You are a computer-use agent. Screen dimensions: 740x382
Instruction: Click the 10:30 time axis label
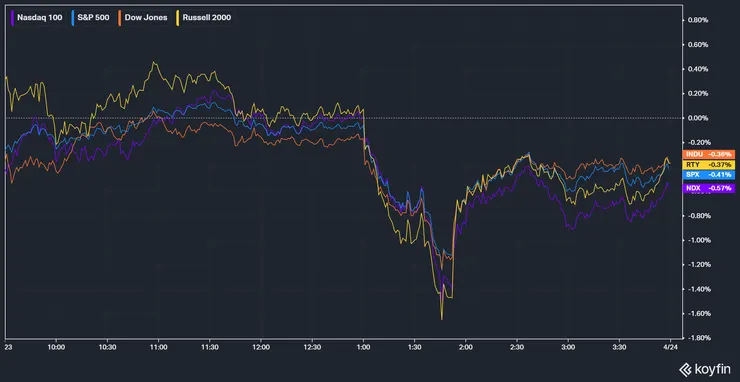pos(108,347)
